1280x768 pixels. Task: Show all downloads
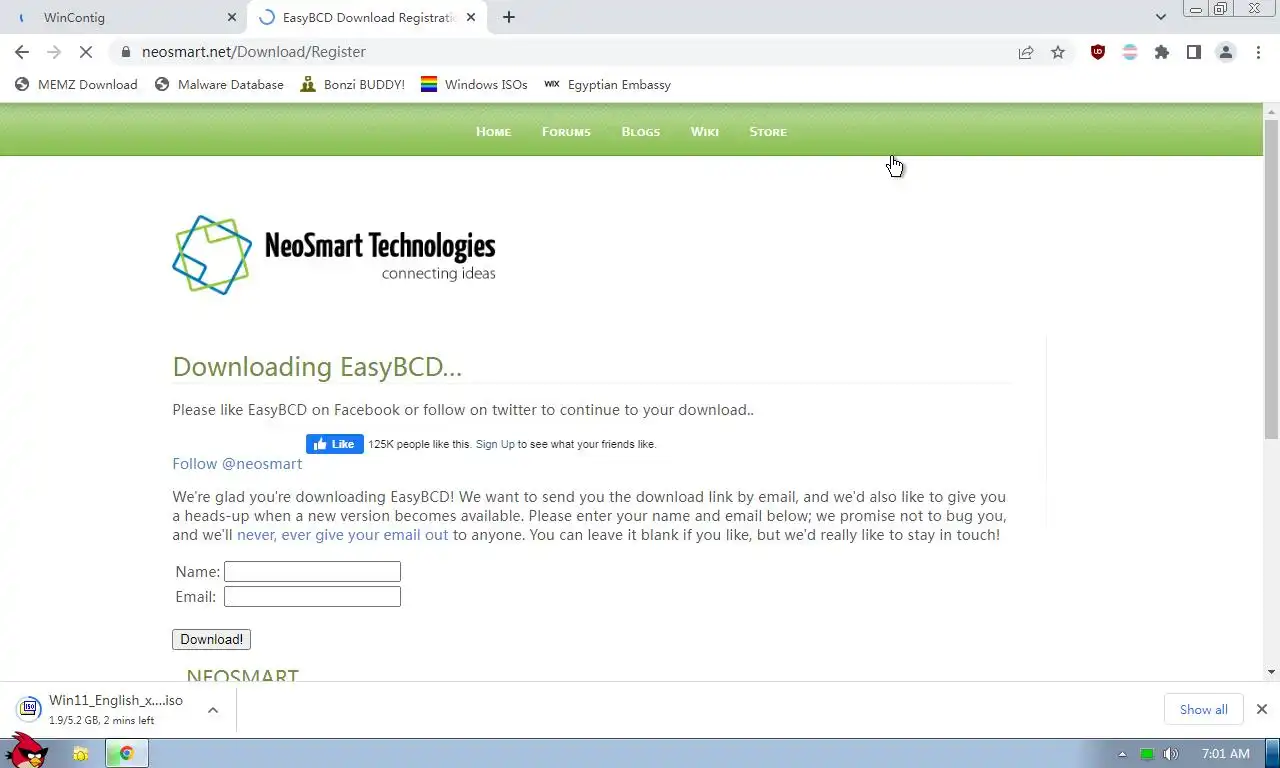(x=1203, y=710)
